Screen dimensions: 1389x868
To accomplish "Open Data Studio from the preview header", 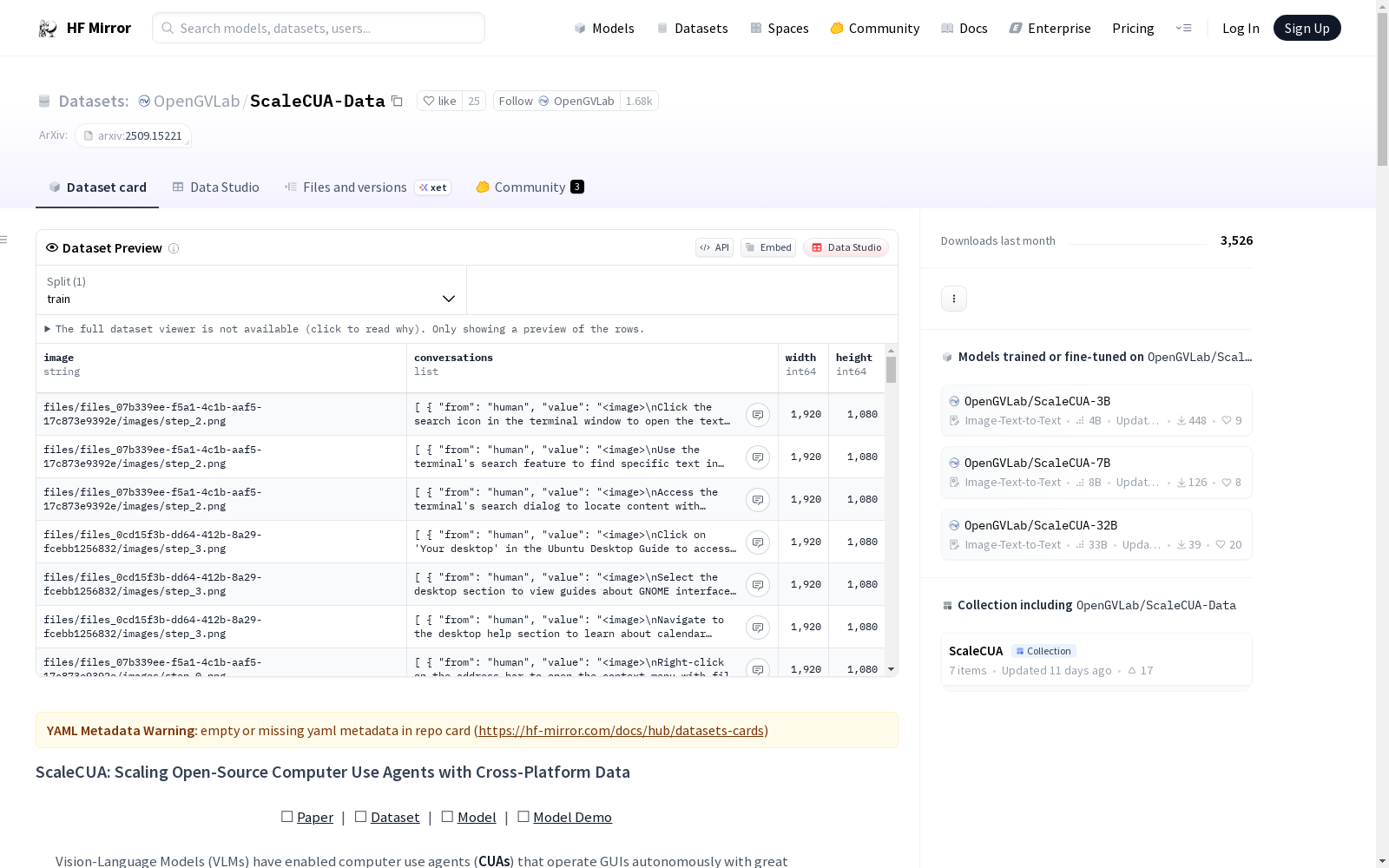I will tap(846, 247).
